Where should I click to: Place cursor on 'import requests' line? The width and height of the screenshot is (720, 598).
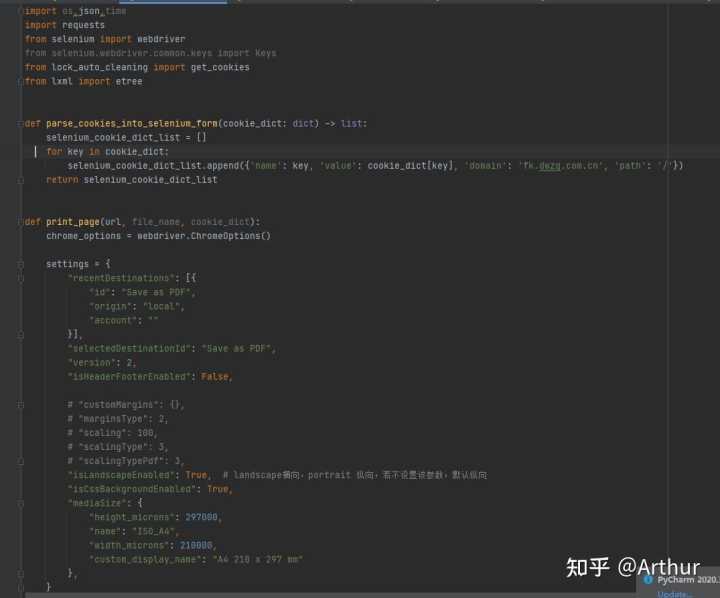pos(65,25)
